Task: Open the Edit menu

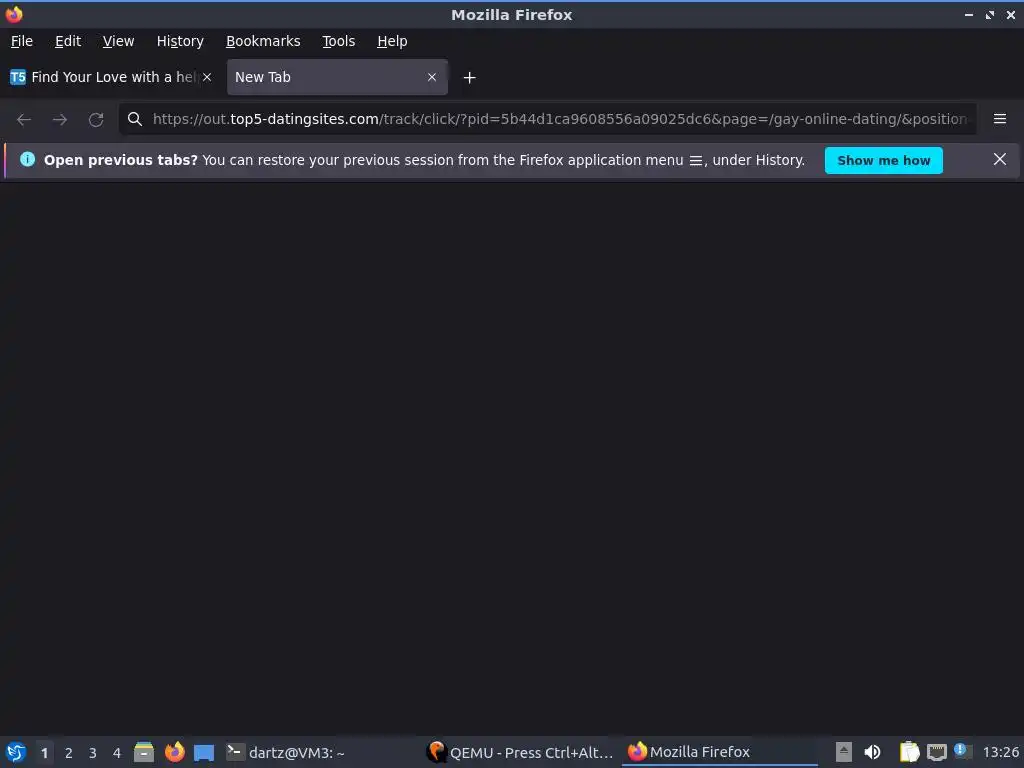Action: point(68,41)
